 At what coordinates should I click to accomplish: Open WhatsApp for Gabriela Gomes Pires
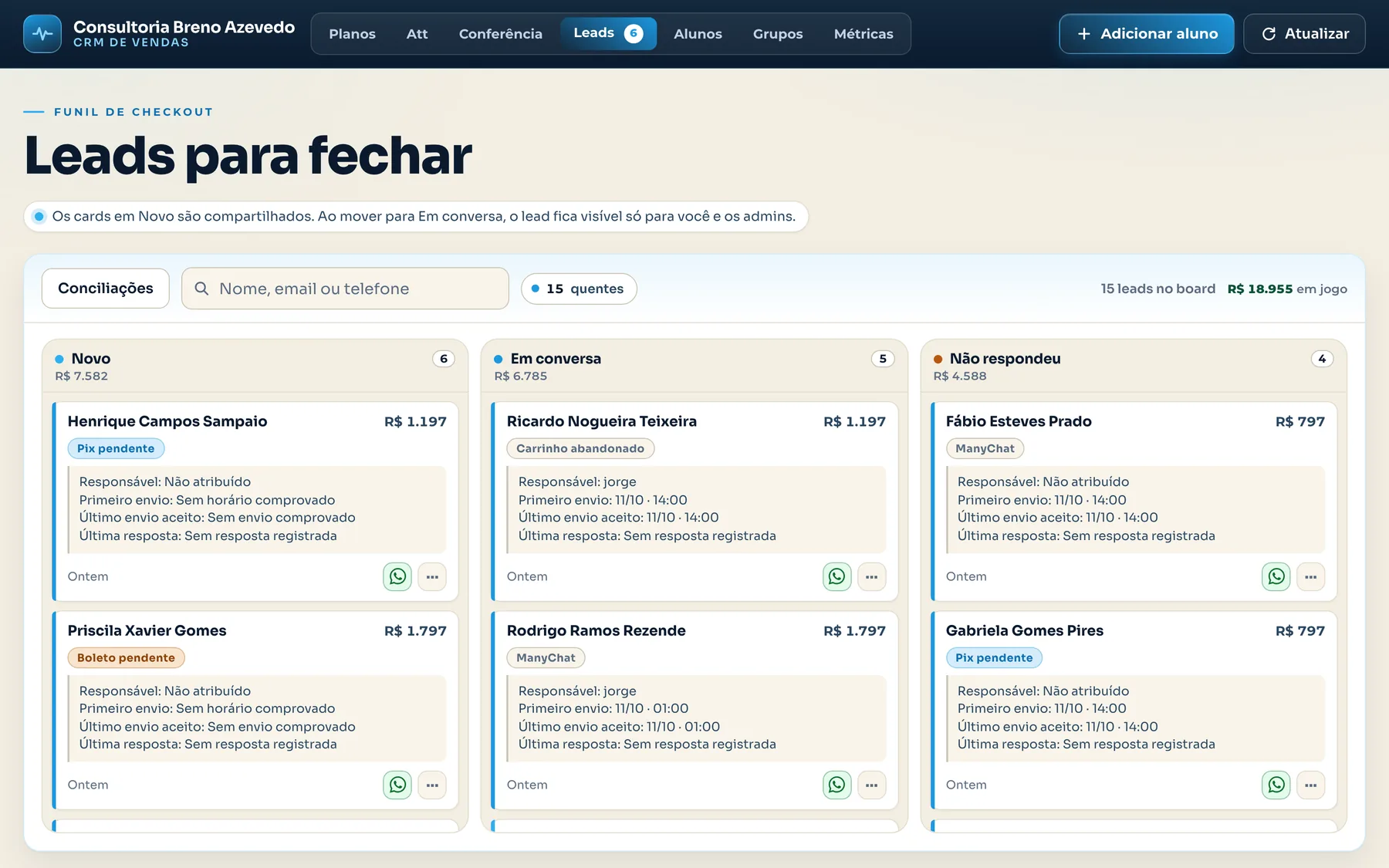[x=1276, y=785]
